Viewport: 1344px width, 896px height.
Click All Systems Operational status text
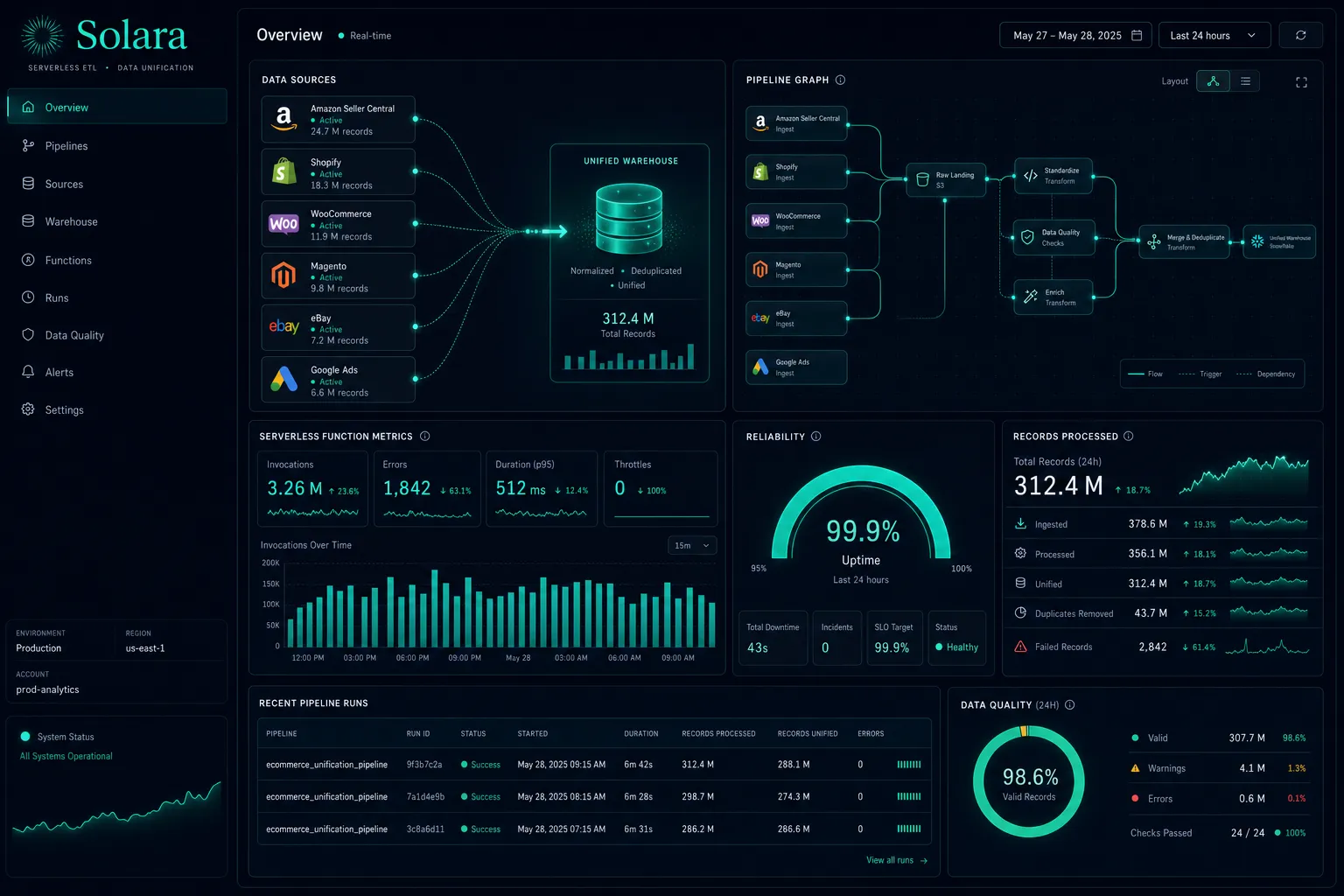coord(66,756)
